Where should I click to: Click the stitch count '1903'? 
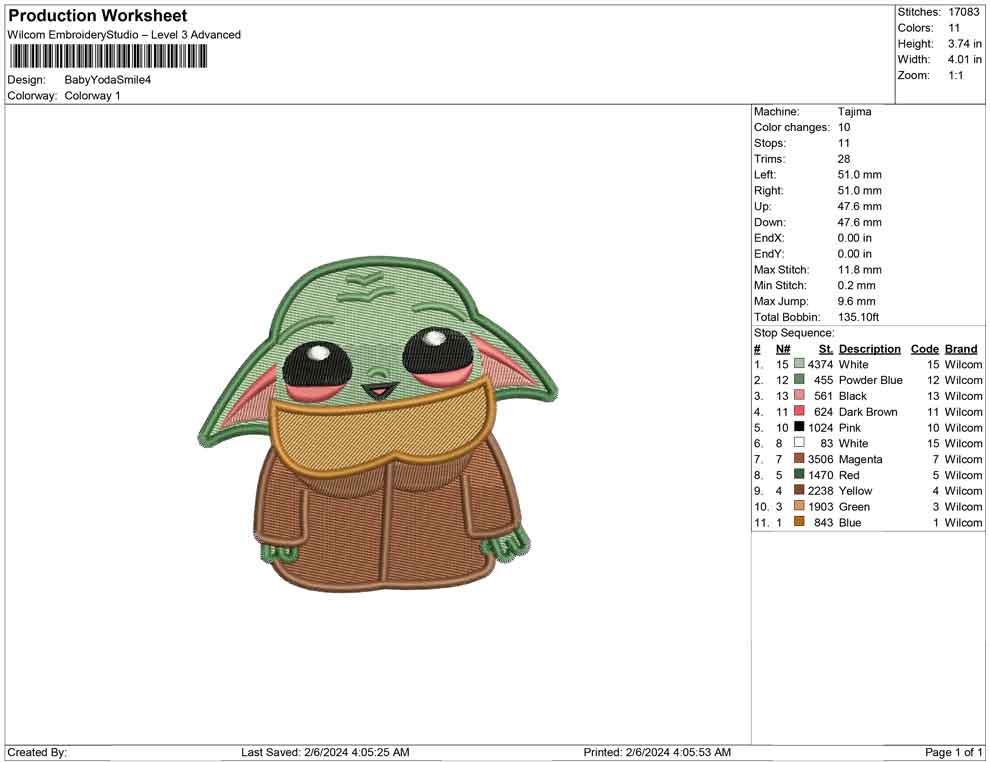[x=820, y=506]
